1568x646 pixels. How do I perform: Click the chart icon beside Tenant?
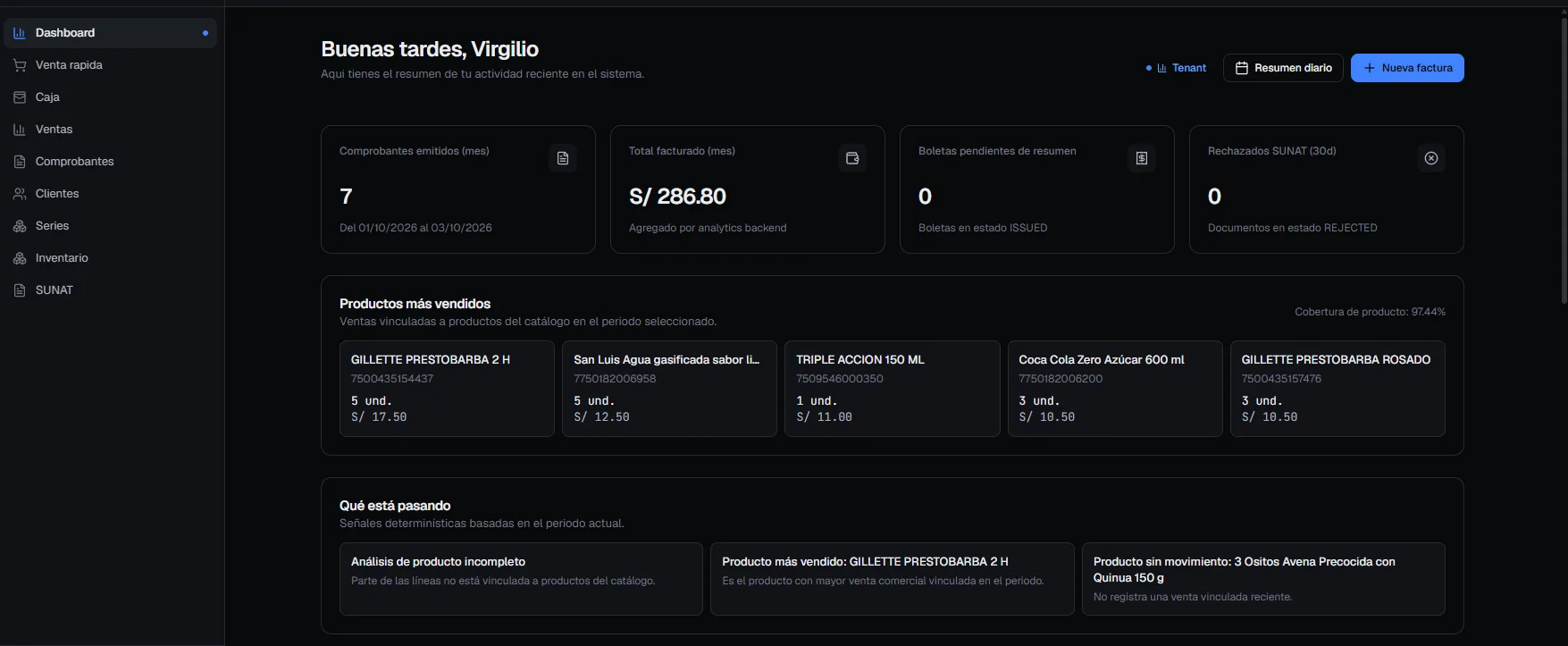(x=1161, y=68)
